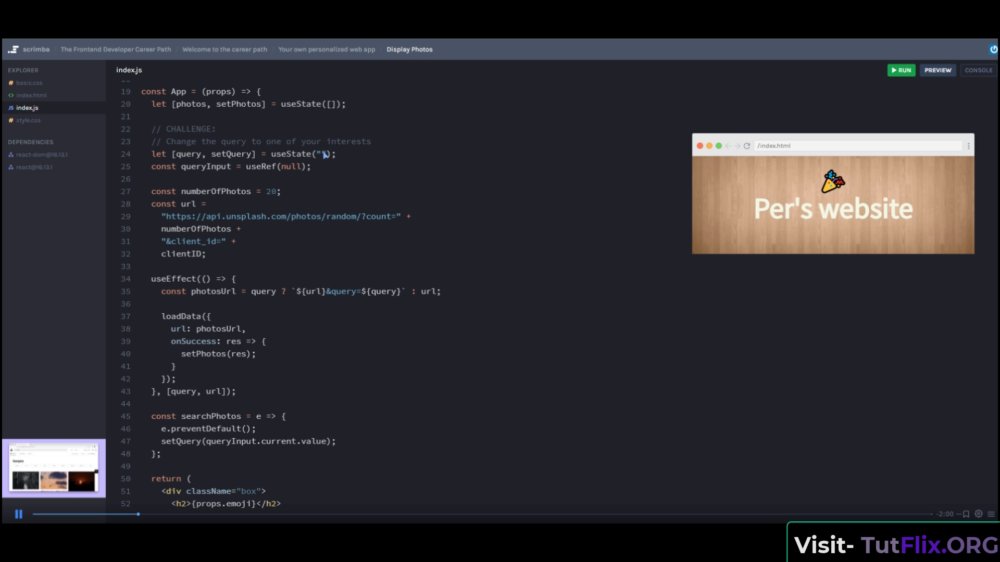This screenshot has width=1000, height=562.
Task: Click the unsplash API URL string
Action: point(281,216)
